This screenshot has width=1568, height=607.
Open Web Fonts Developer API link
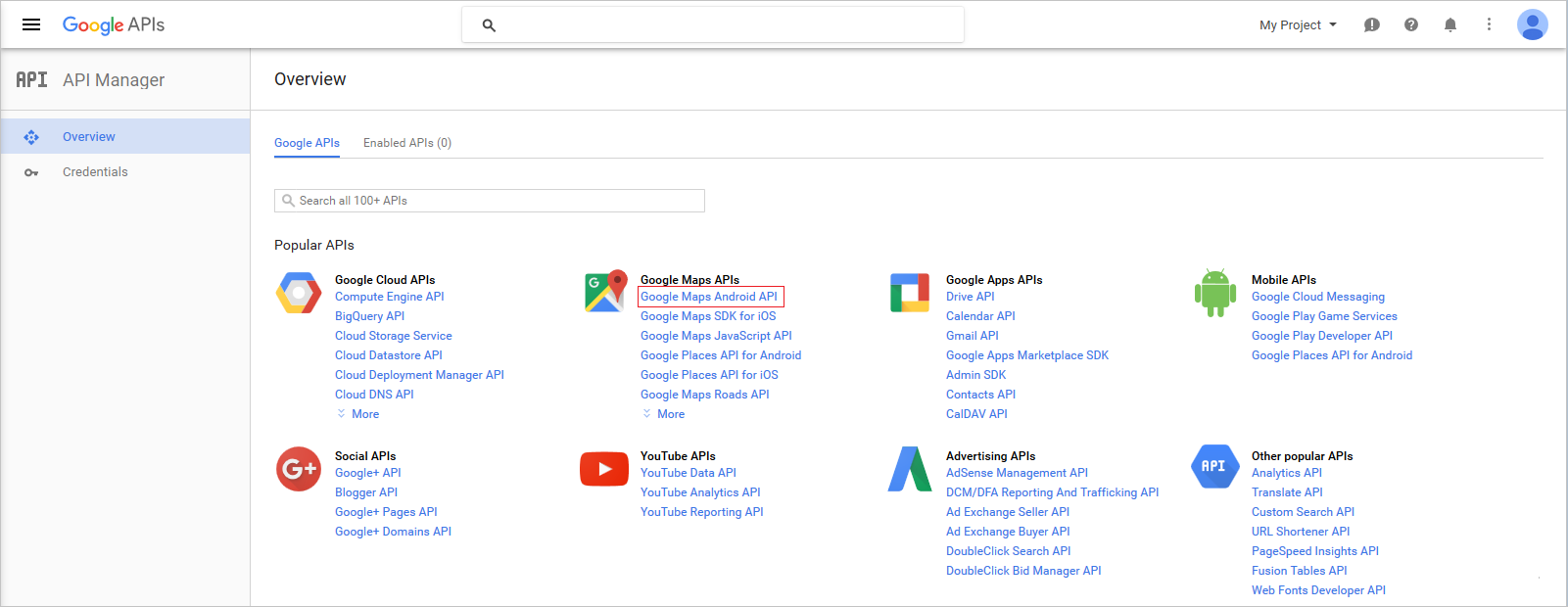pyautogui.click(x=1318, y=590)
